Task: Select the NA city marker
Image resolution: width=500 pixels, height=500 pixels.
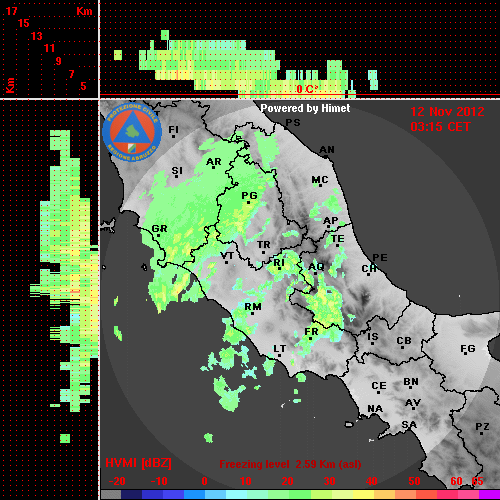Action: pos(375,410)
